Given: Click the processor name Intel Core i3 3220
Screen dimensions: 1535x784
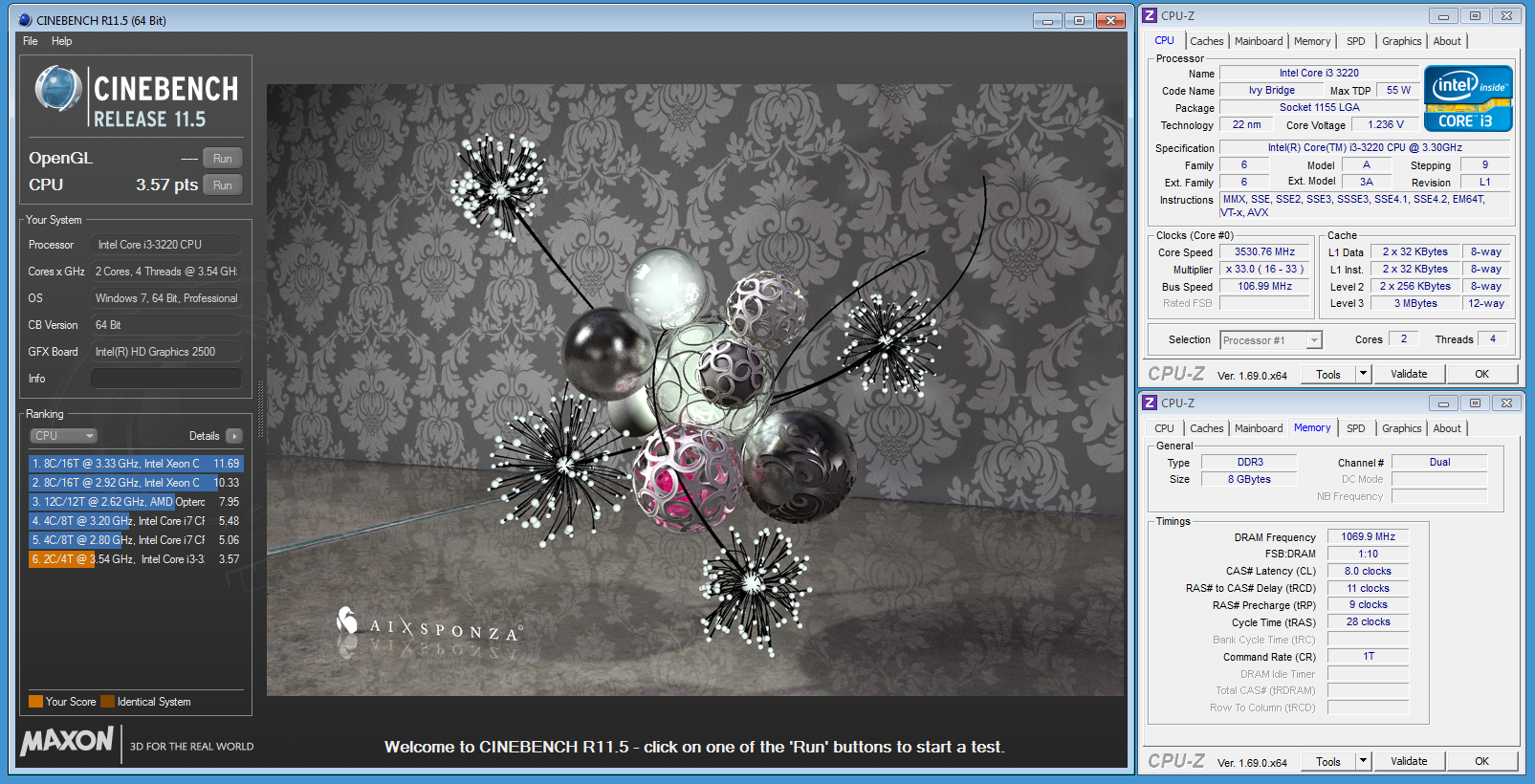Looking at the screenshot, I should pos(1319,73).
